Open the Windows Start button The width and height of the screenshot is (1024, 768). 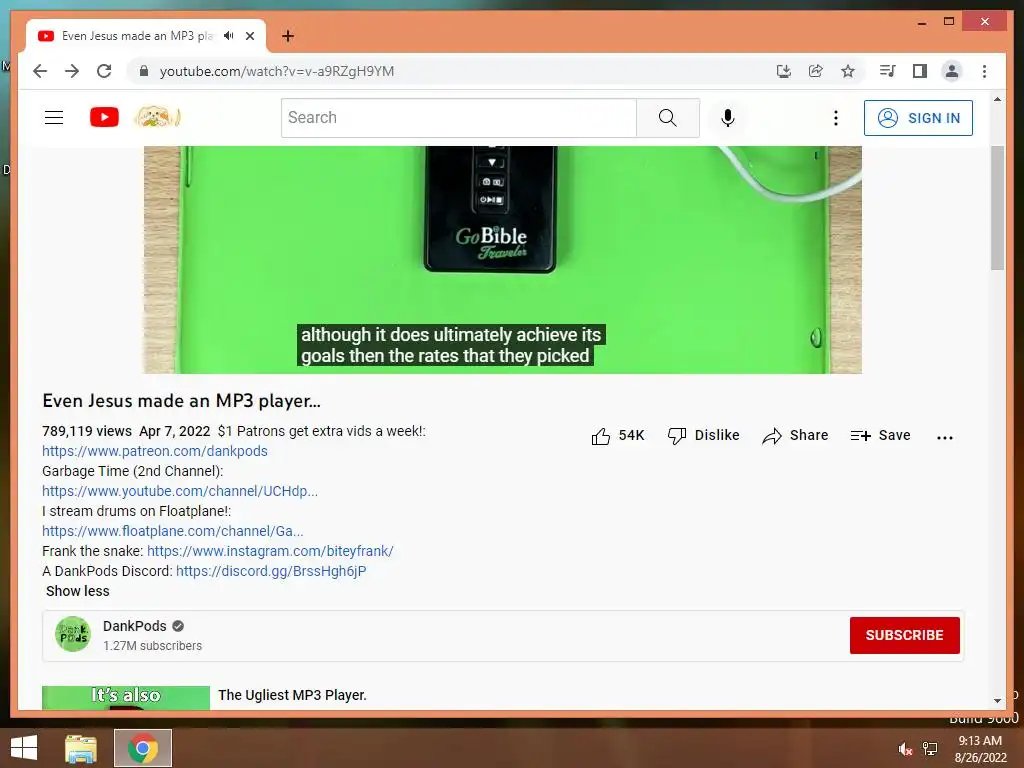(x=24, y=748)
